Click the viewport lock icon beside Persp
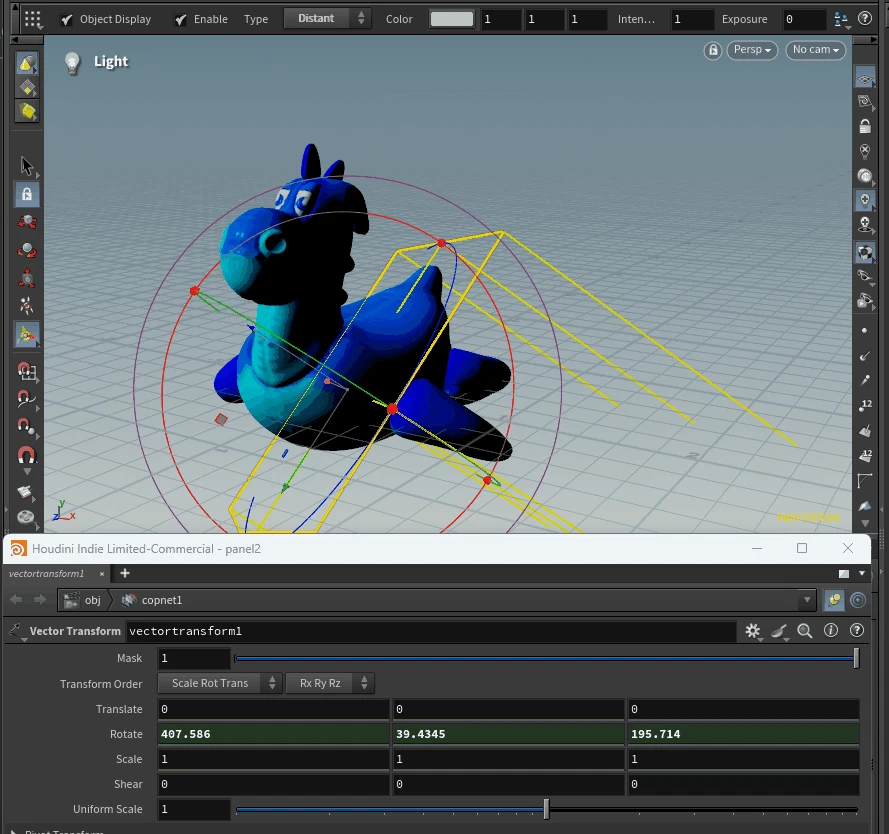The image size is (889, 834). click(713, 50)
